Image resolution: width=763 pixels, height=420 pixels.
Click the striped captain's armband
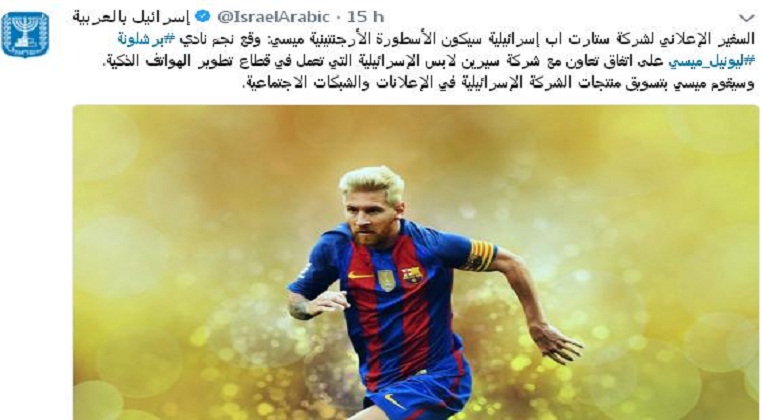point(482,255)
